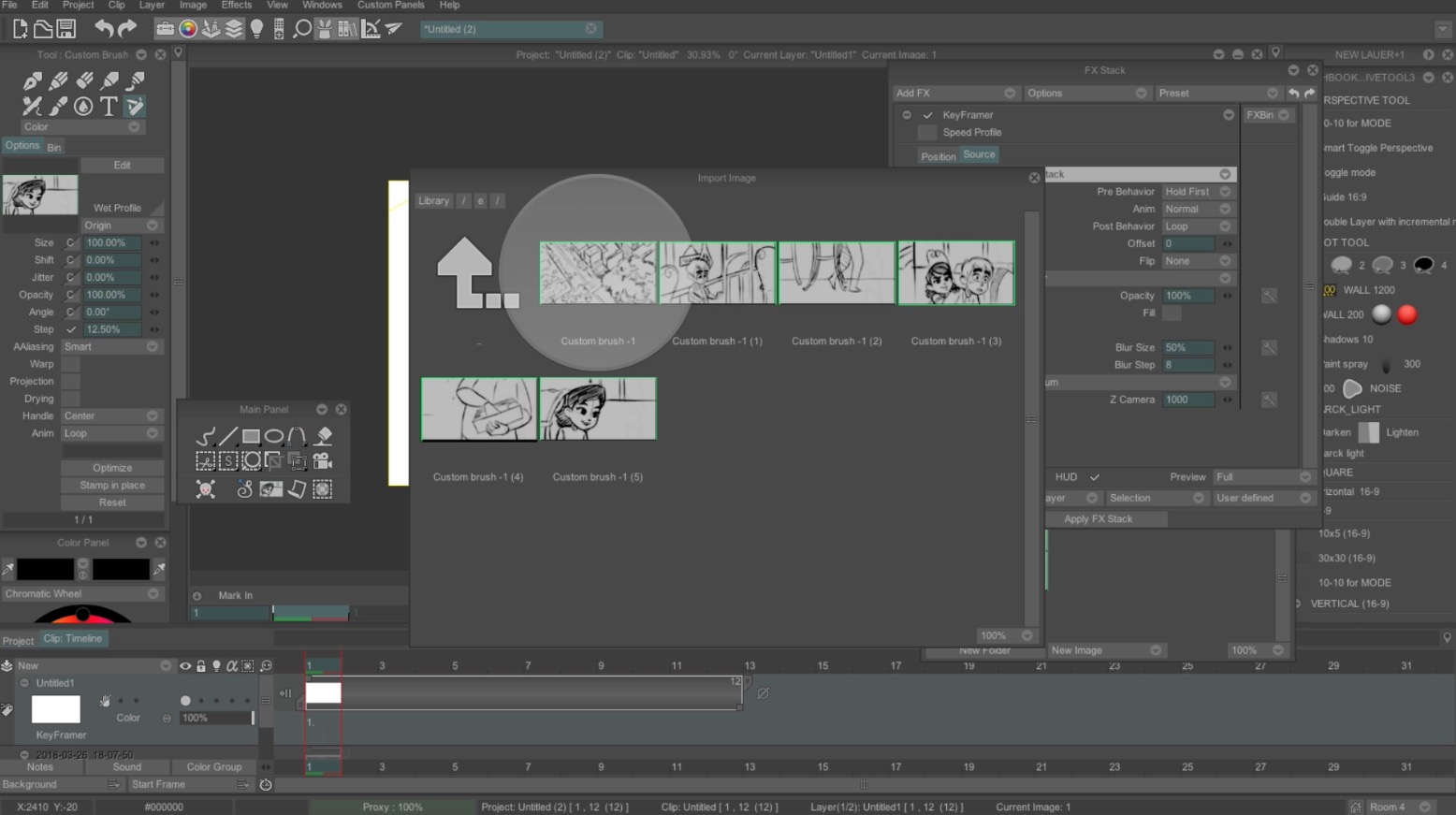1456x815 pixels.
Task: Toggle the HUD checkmark in FX Stack
Action: [1094, 477]
